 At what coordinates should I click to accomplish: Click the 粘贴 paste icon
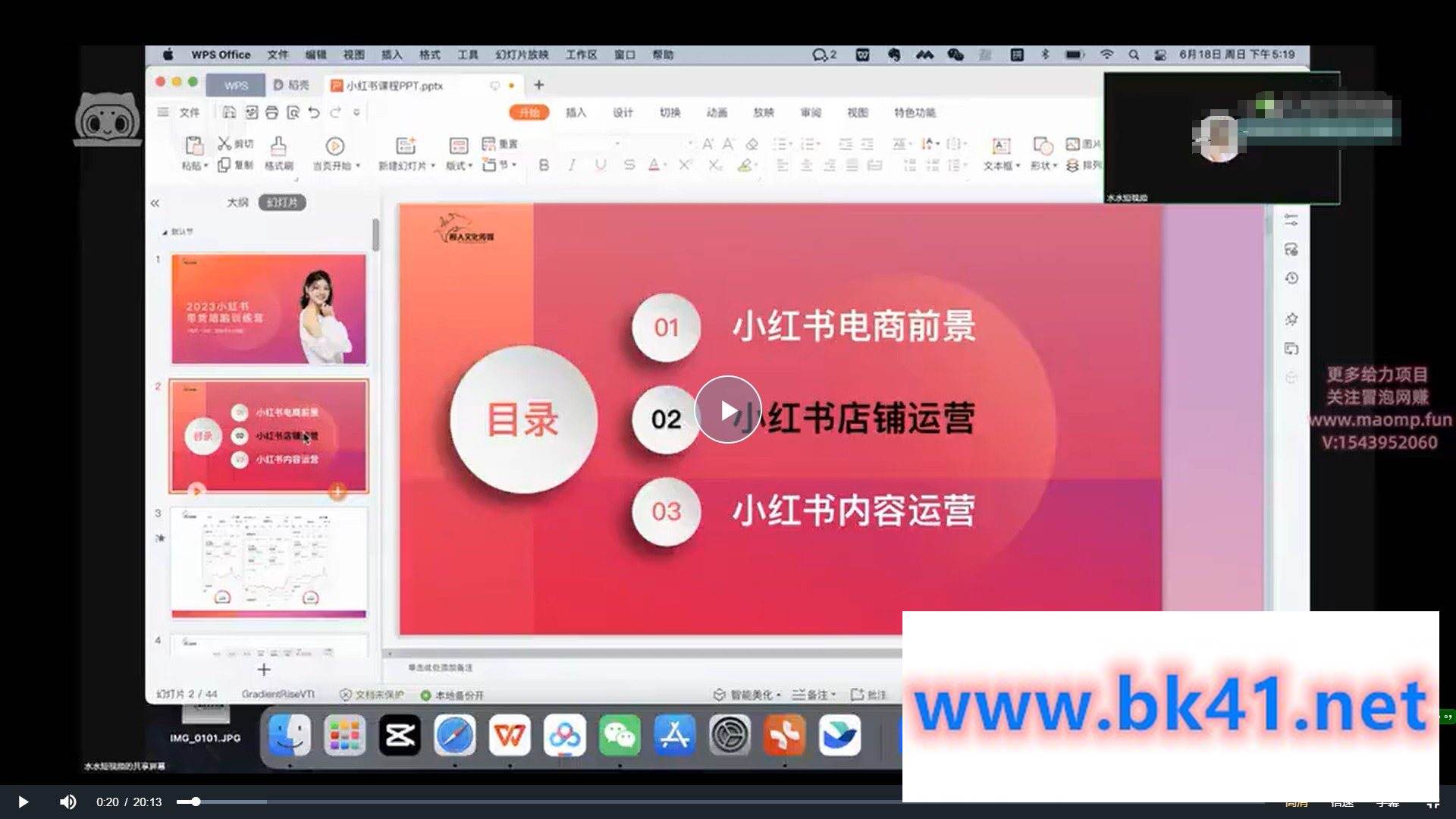click(x=193, y=145)
